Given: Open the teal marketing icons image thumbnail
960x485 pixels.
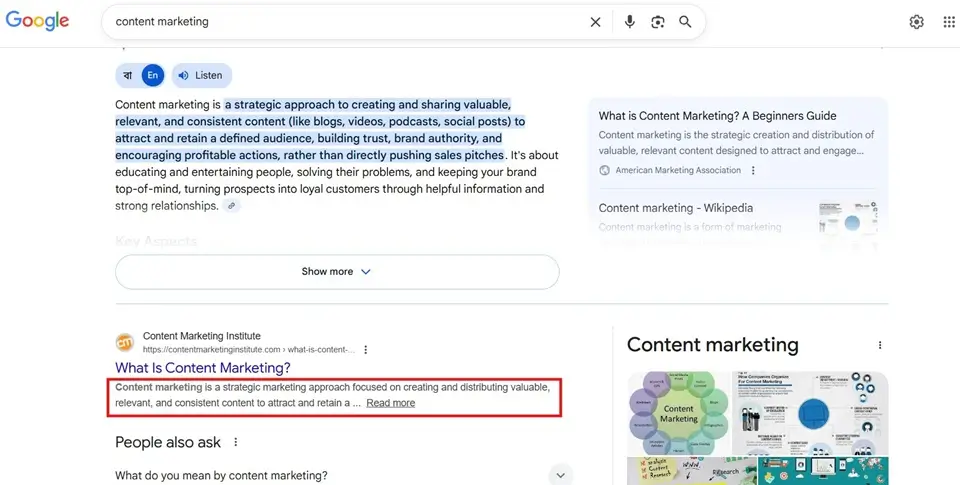Looking at the screenshot, I should click(823, 472).
